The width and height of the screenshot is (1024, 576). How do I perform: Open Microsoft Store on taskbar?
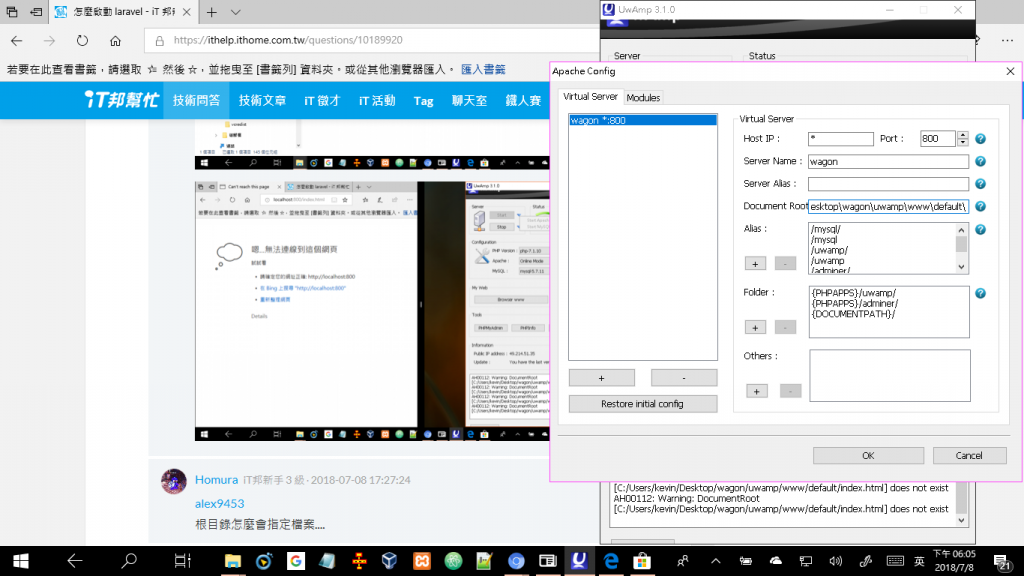click(642, 561)
